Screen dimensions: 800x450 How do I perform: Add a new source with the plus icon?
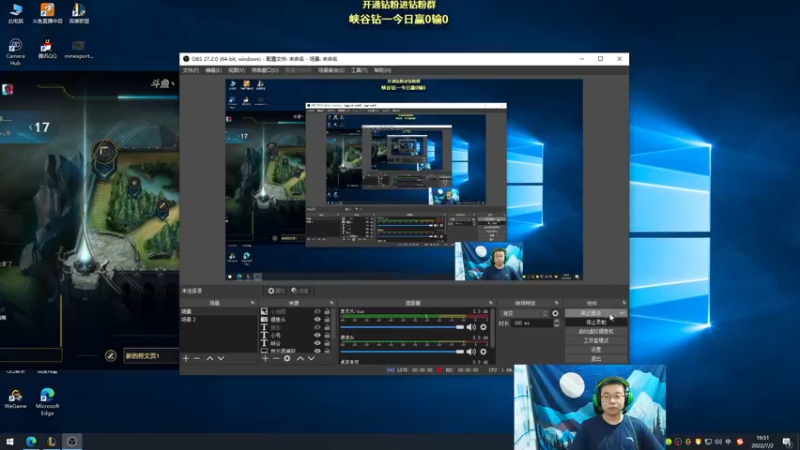(265, 358)
